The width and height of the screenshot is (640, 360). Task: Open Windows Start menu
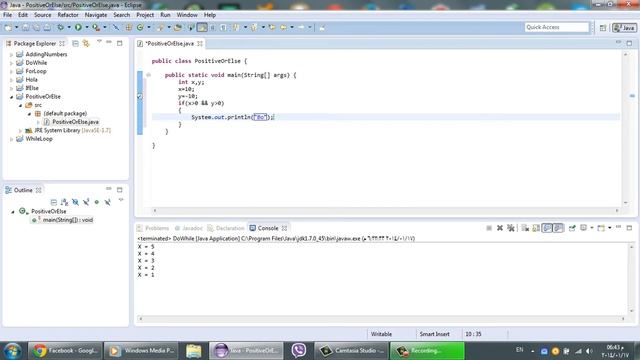click(x=13, y=351)
